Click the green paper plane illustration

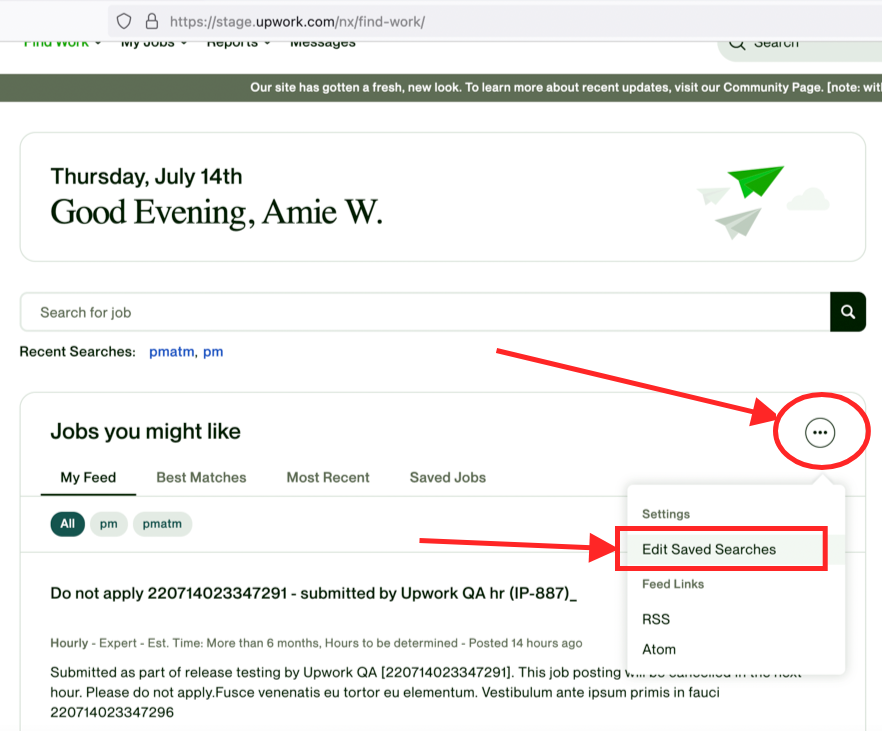coord(755,184)
